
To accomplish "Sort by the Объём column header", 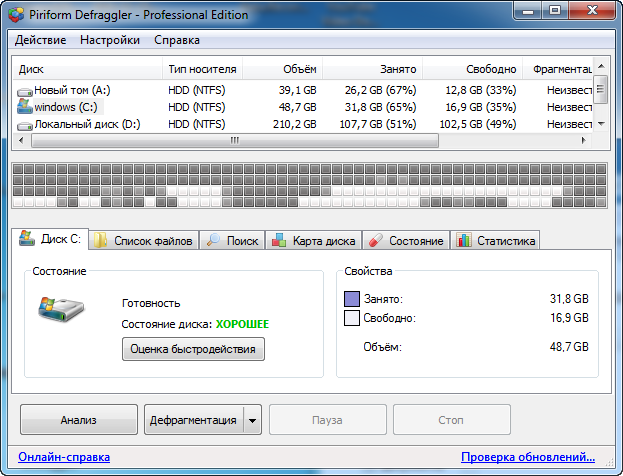I will coord(282,69).
